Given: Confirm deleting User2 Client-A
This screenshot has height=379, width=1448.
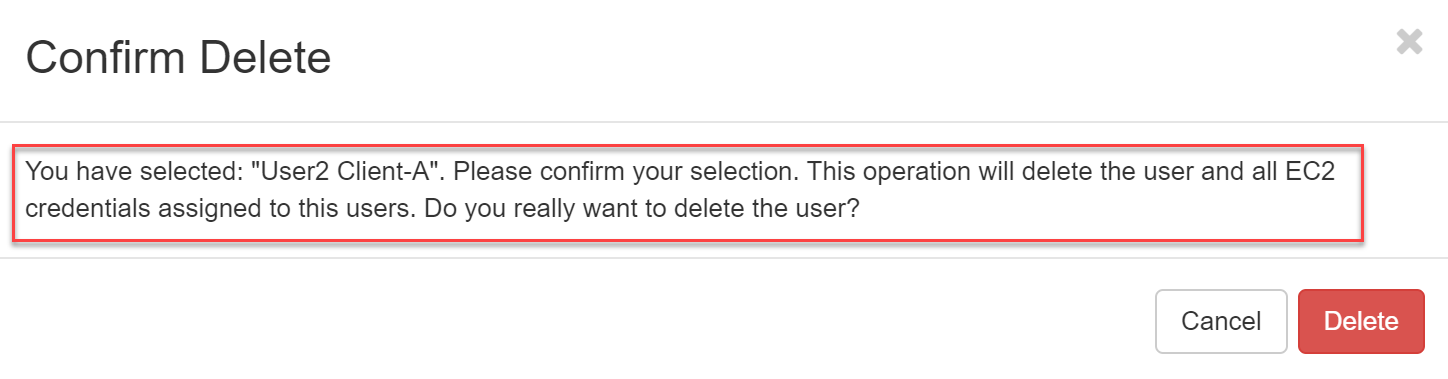Looking at the screenshot, I should [1361, 321].
